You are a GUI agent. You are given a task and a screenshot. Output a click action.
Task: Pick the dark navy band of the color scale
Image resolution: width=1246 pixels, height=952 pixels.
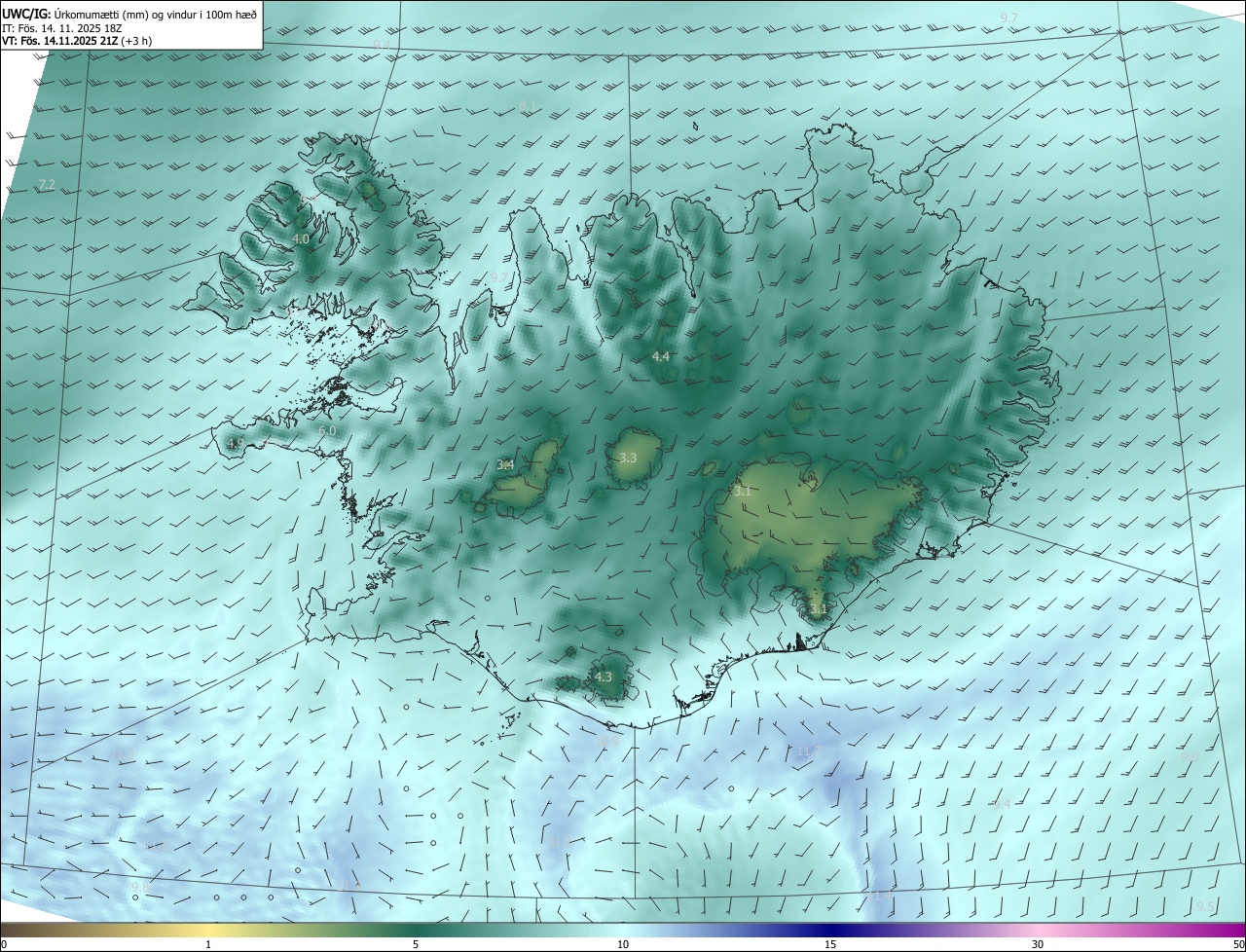coord(830,930)
